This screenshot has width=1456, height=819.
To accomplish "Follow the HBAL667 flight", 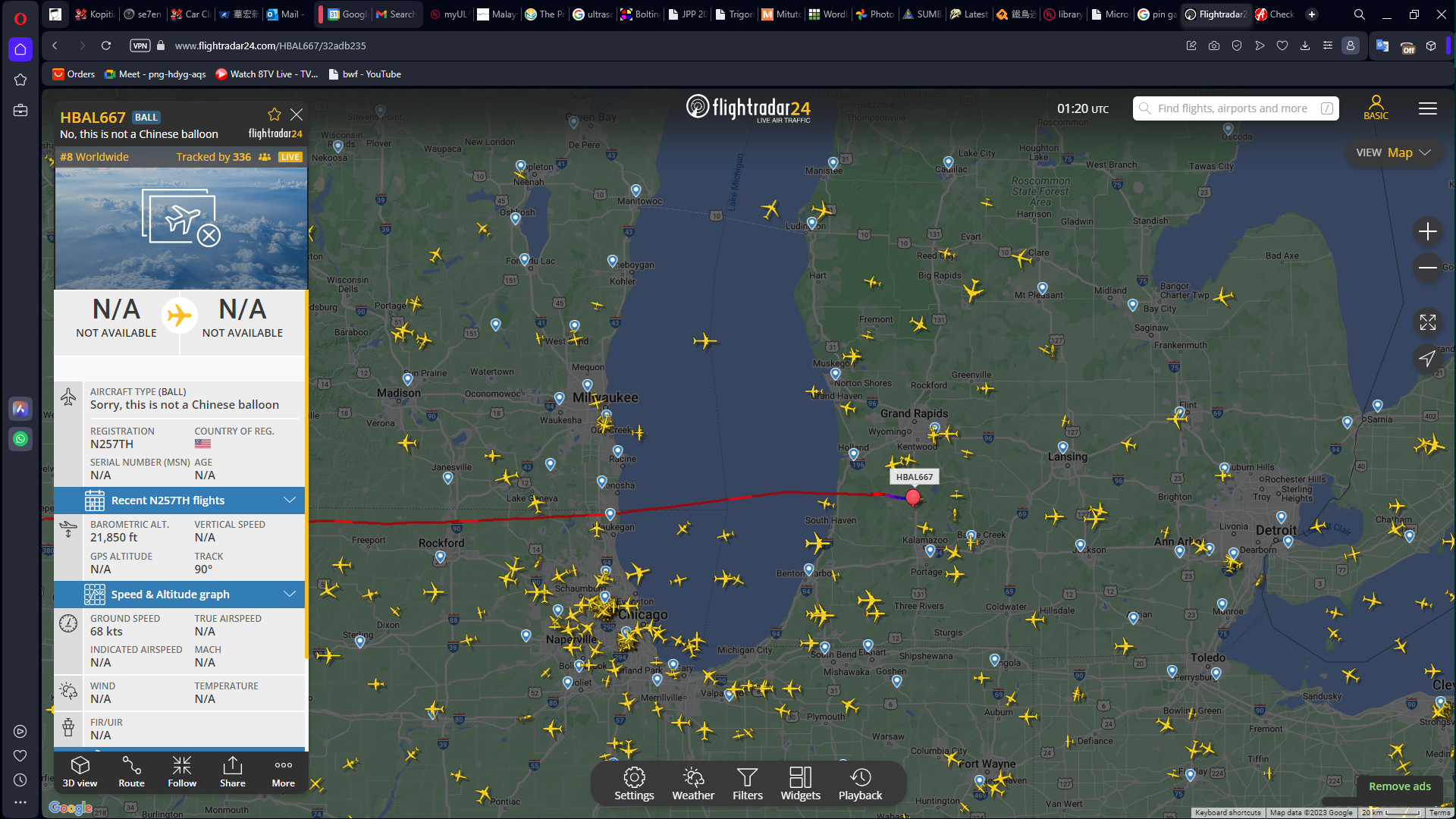I will pos(182,772).
